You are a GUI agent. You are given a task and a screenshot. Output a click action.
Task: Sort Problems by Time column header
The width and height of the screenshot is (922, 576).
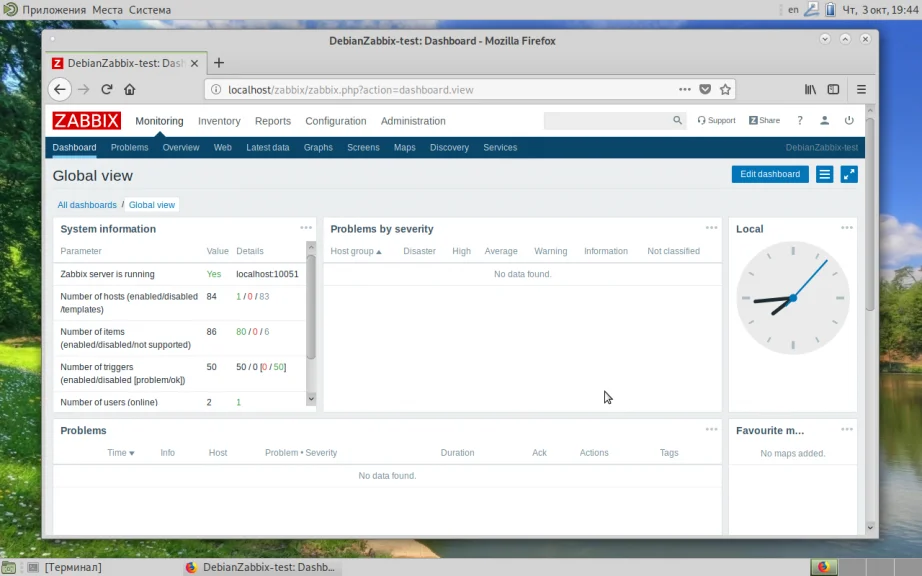[x=121, y=453]
